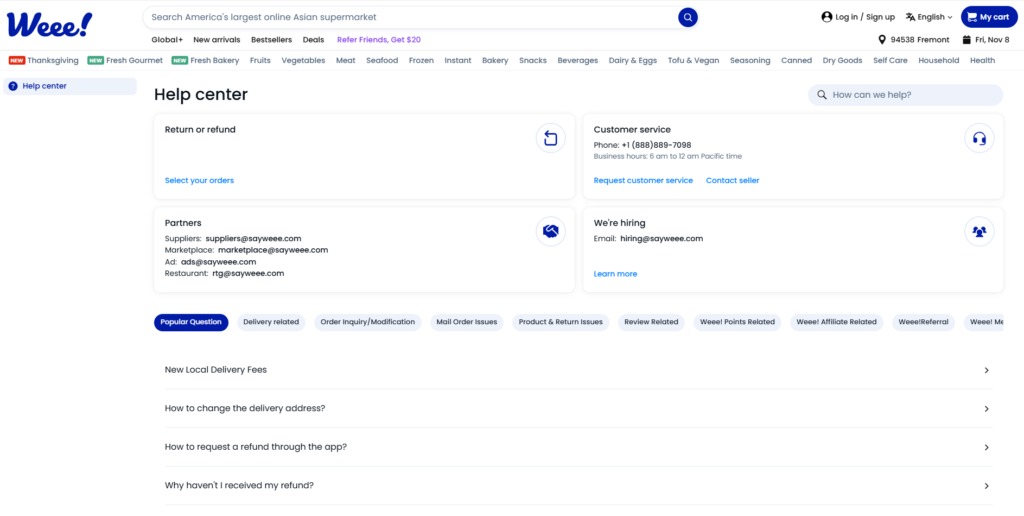This screenshot has height=516, width=1024.
Task: Select Help center in left sidebar
Action: coord(70,86)
